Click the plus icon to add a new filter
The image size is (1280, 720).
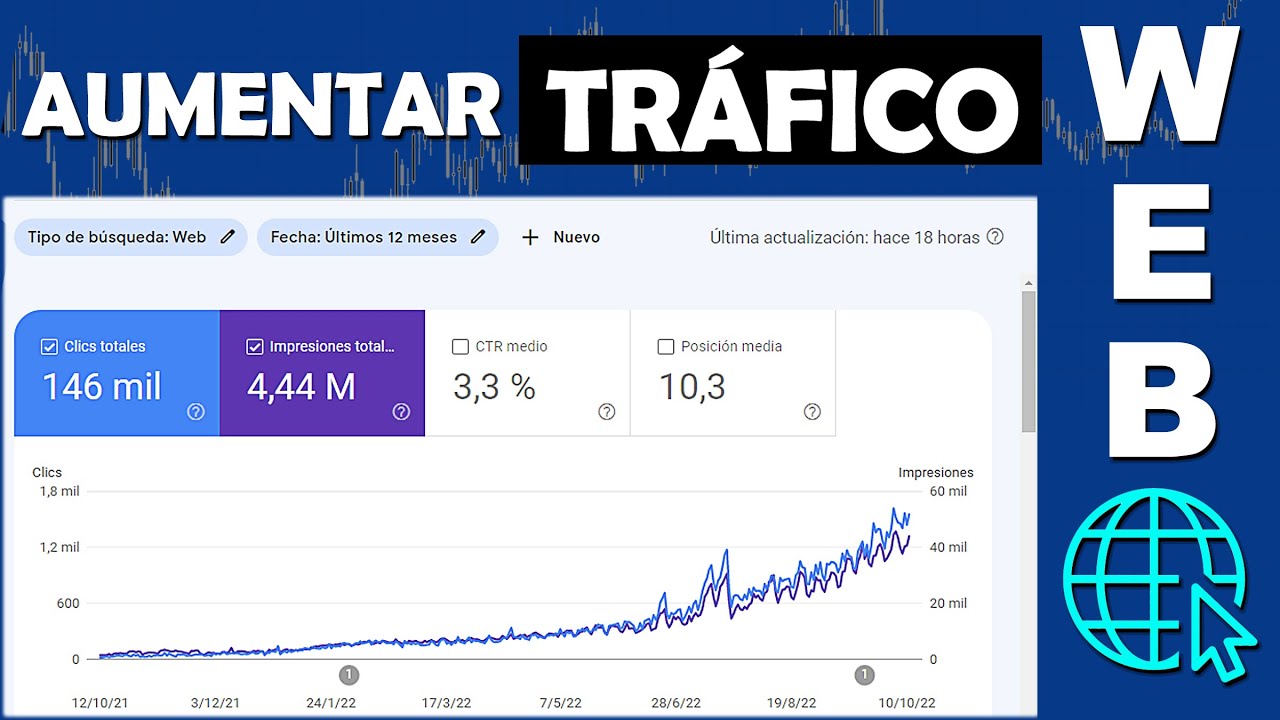[x=531, y=237]
